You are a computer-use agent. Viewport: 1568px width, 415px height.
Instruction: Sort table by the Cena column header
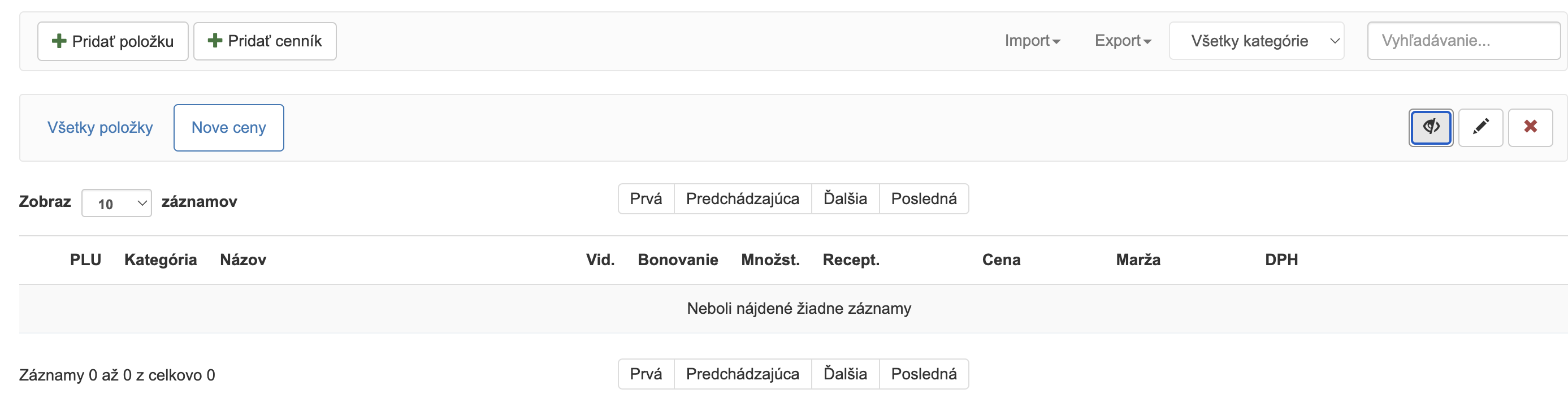1000,261
